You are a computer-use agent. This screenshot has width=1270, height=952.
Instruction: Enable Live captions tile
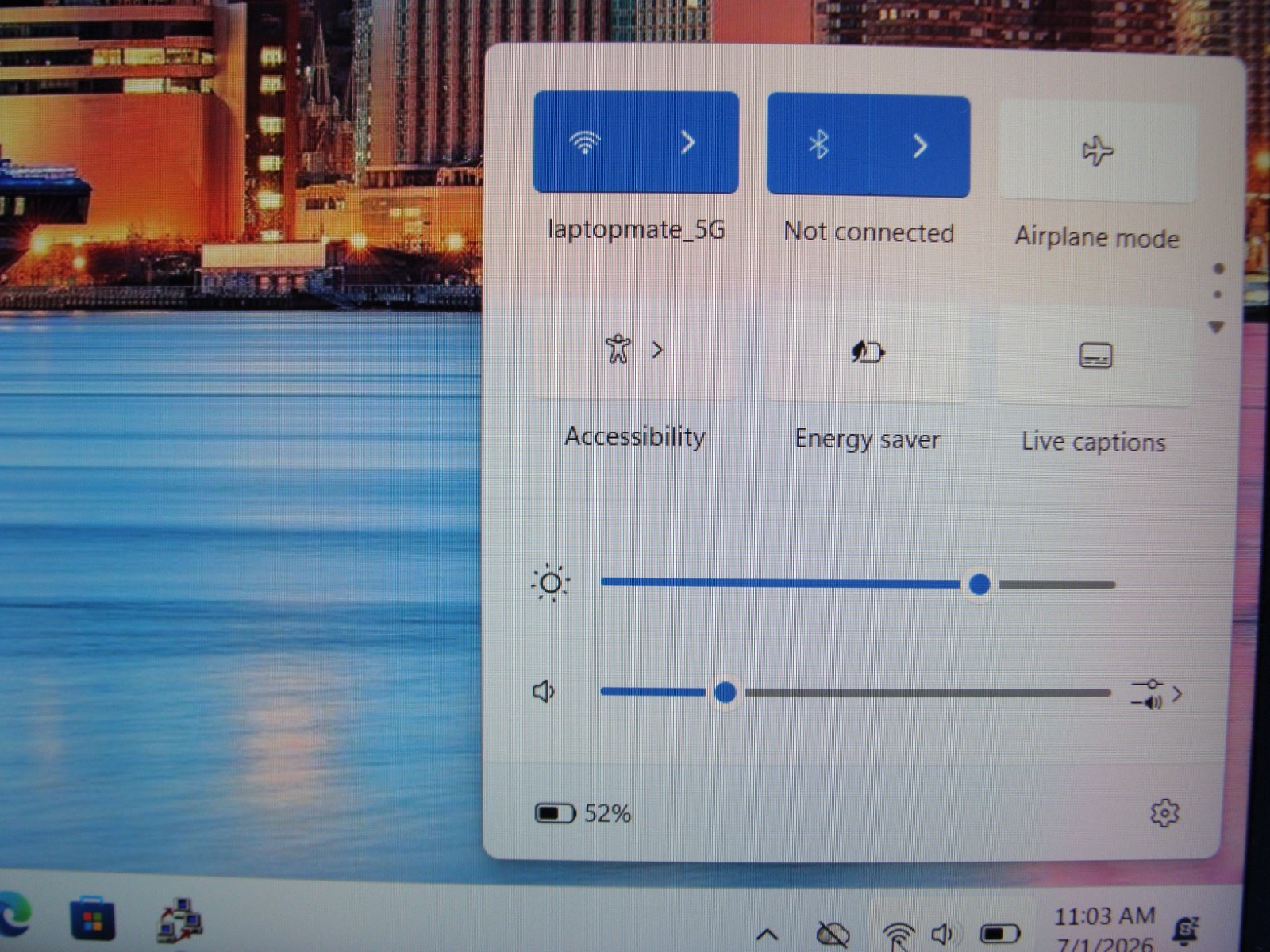click(1095, 355)
